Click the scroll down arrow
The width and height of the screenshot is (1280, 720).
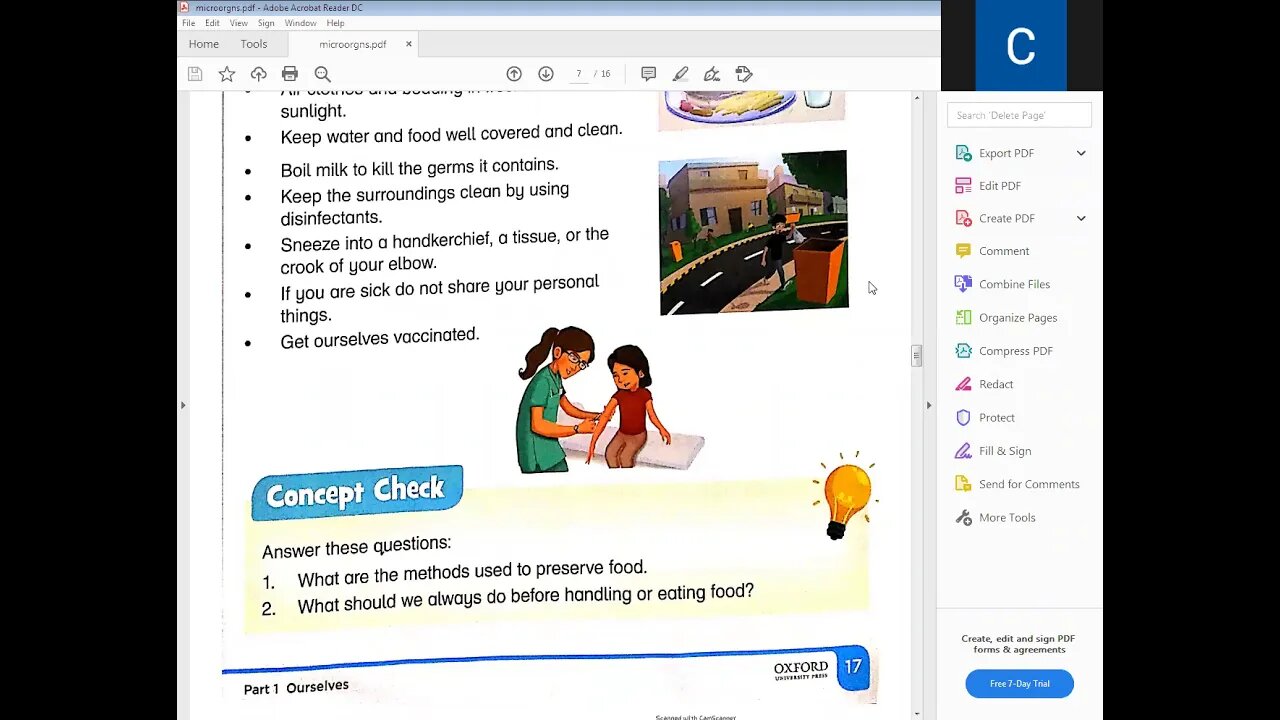pyautogui.click(x=916, y=713)
